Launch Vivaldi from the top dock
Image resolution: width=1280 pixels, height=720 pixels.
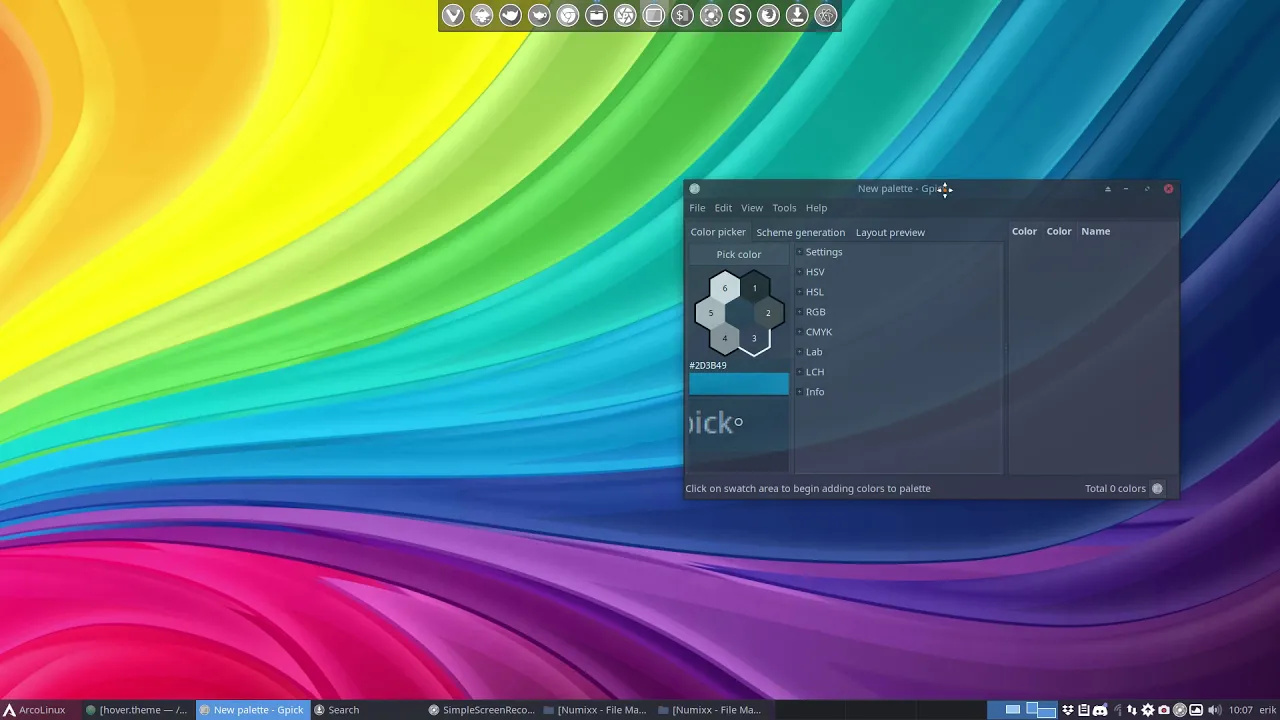tap(453, 15)
